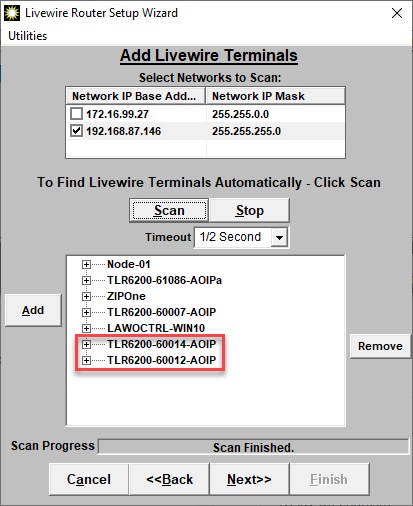This screenshot has width=413, height=506.
Task: Click the Remove button
Action: [380, 346]
